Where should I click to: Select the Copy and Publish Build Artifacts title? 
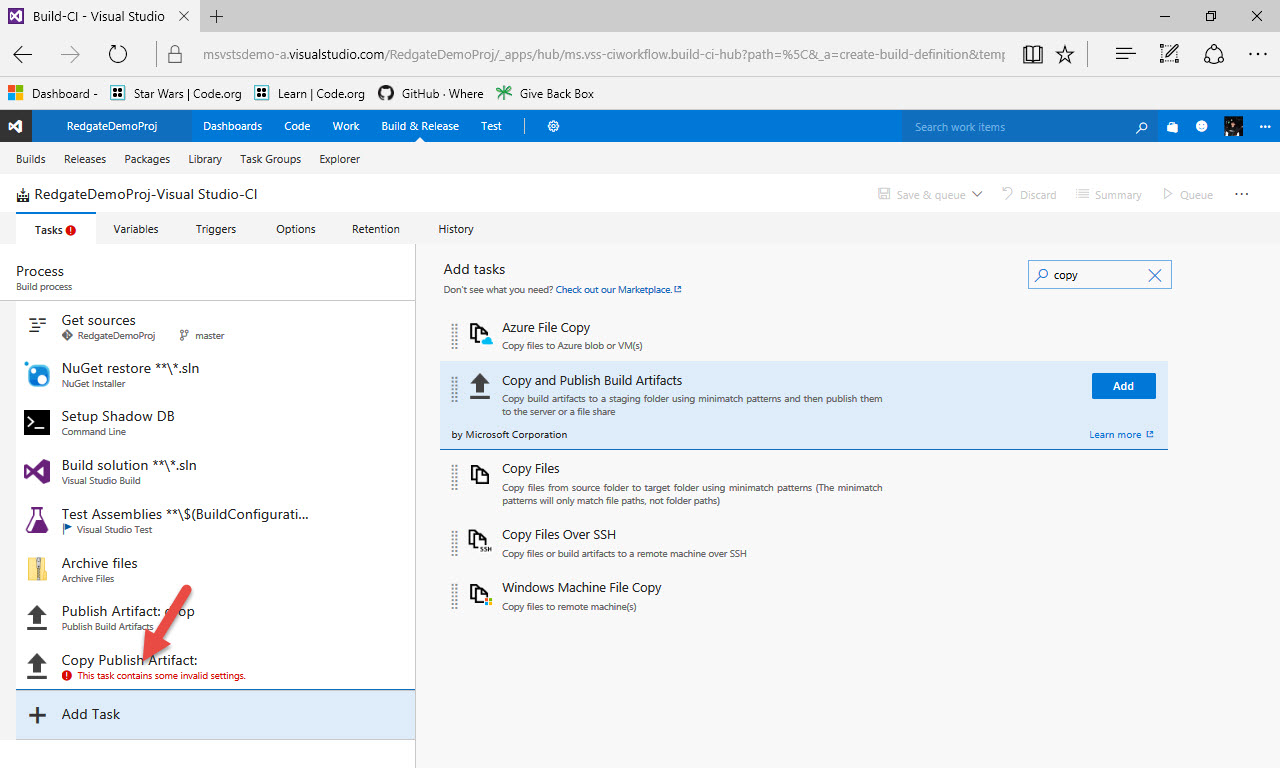pyautogui.click(x=592, y=380)
